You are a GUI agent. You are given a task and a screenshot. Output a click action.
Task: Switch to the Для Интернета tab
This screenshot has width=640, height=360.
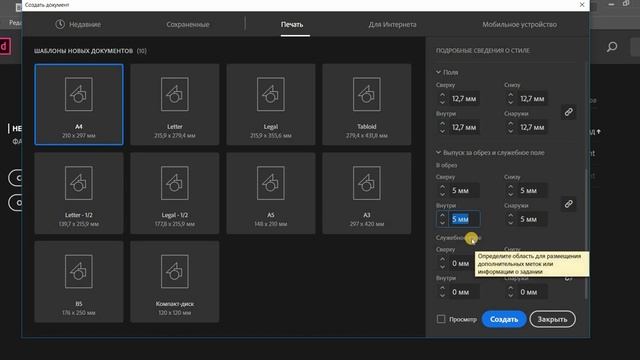392,24
